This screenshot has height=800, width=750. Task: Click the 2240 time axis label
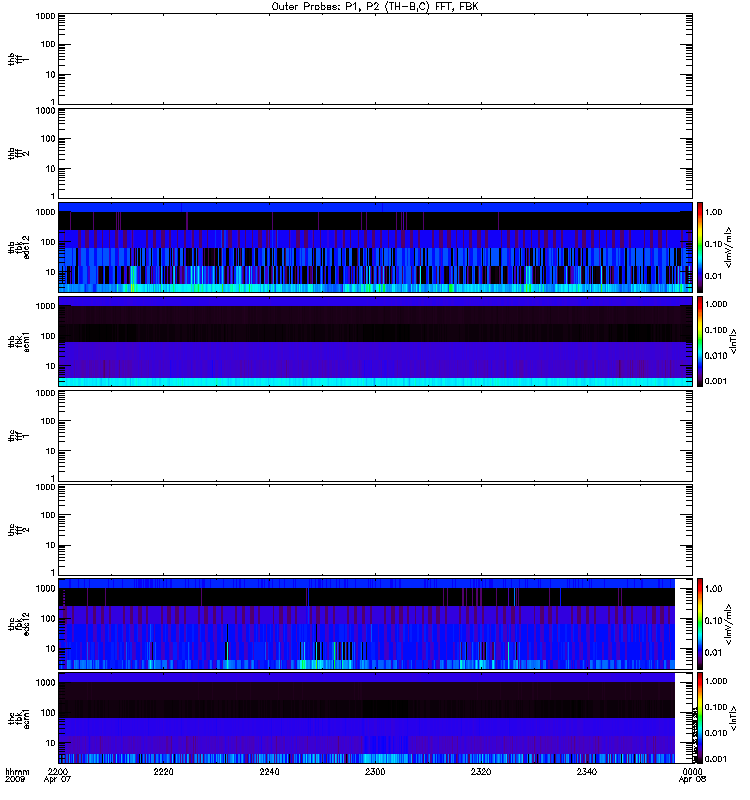[269, 772]
